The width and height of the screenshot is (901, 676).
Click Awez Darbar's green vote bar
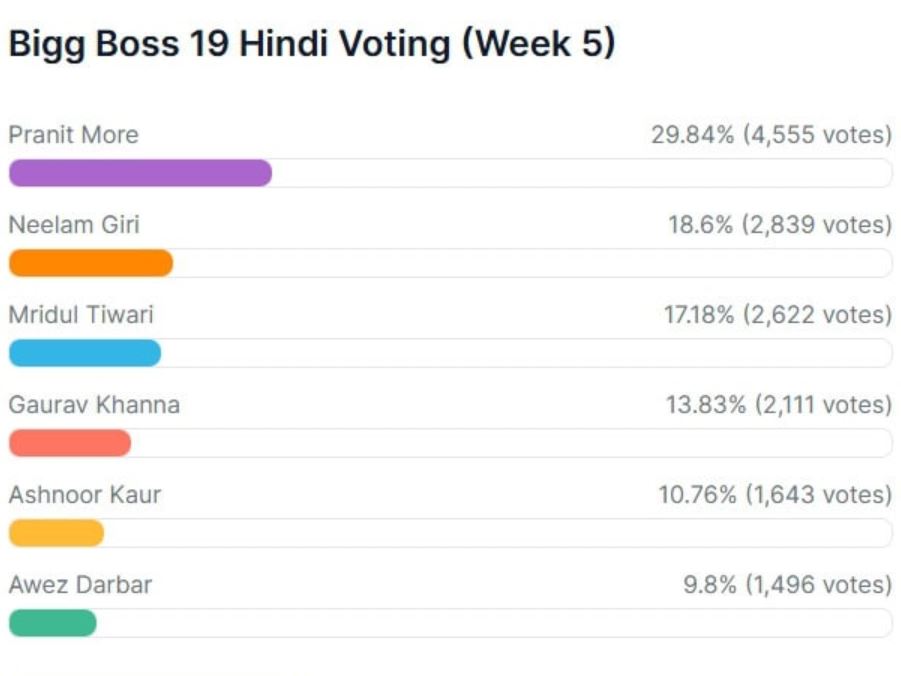pyautogui.click(x=53, y=623)
